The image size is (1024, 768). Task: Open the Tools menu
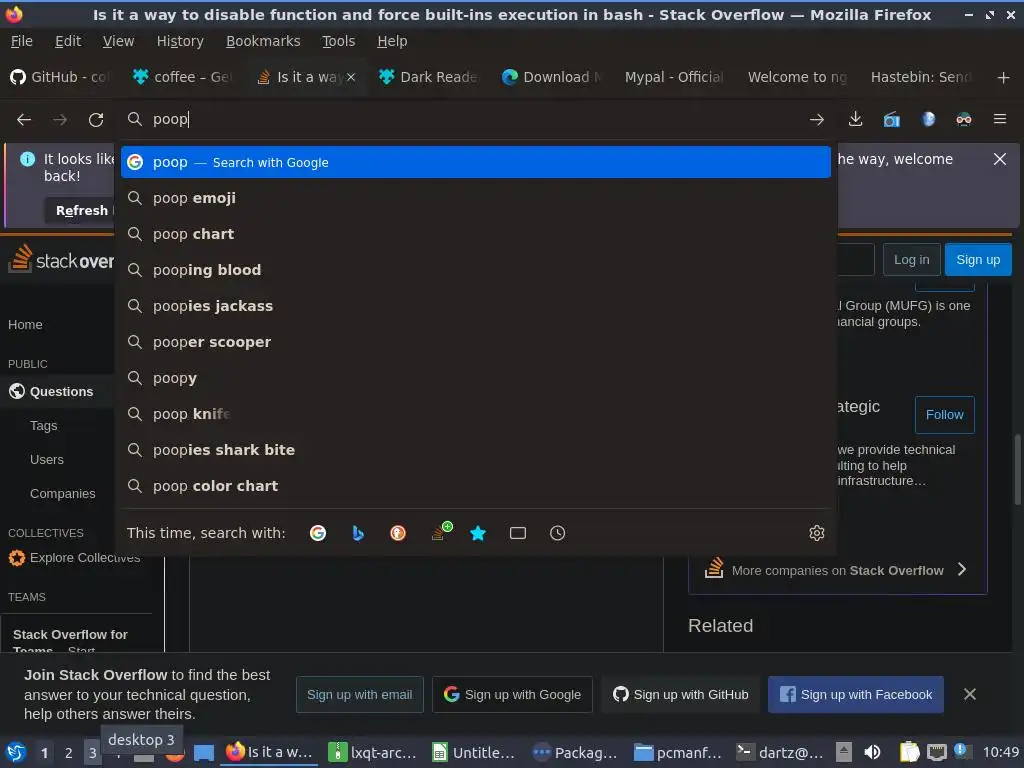click(x=338, y=41)
